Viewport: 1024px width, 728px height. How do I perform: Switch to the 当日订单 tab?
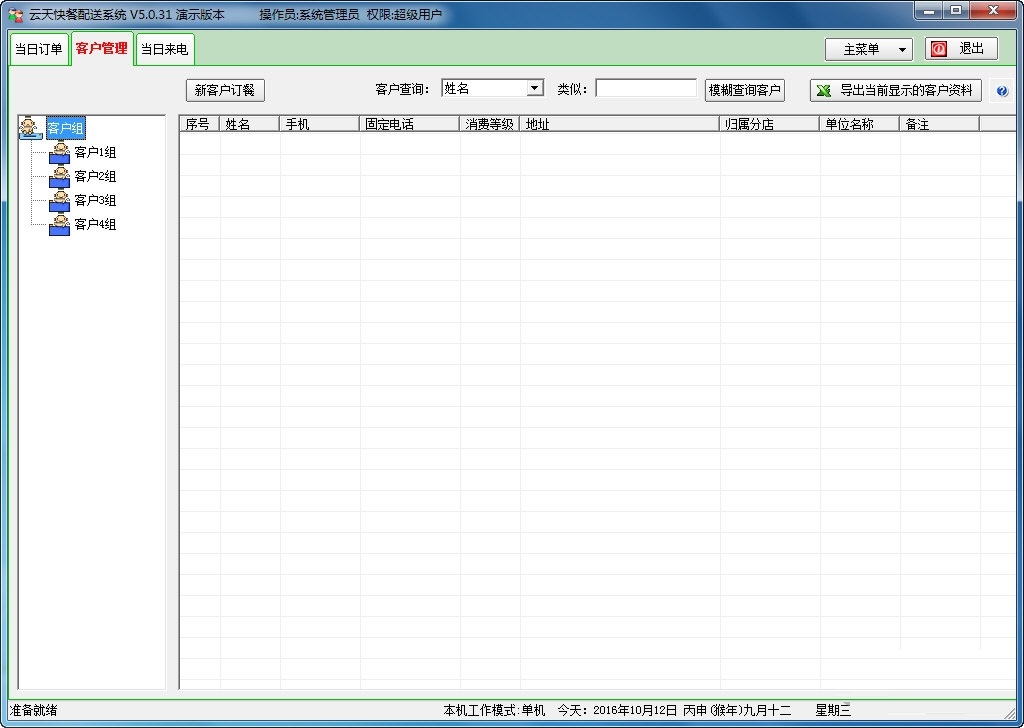39,50
